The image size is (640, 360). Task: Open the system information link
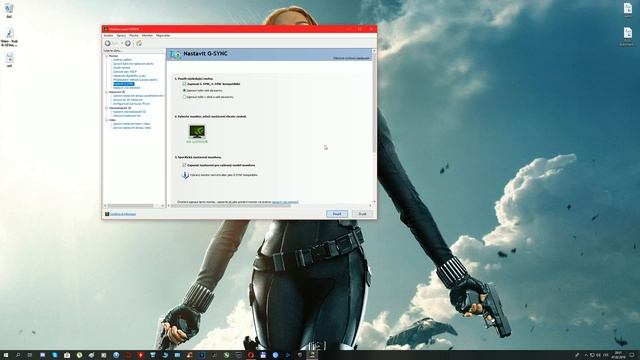tap(122, 214)
